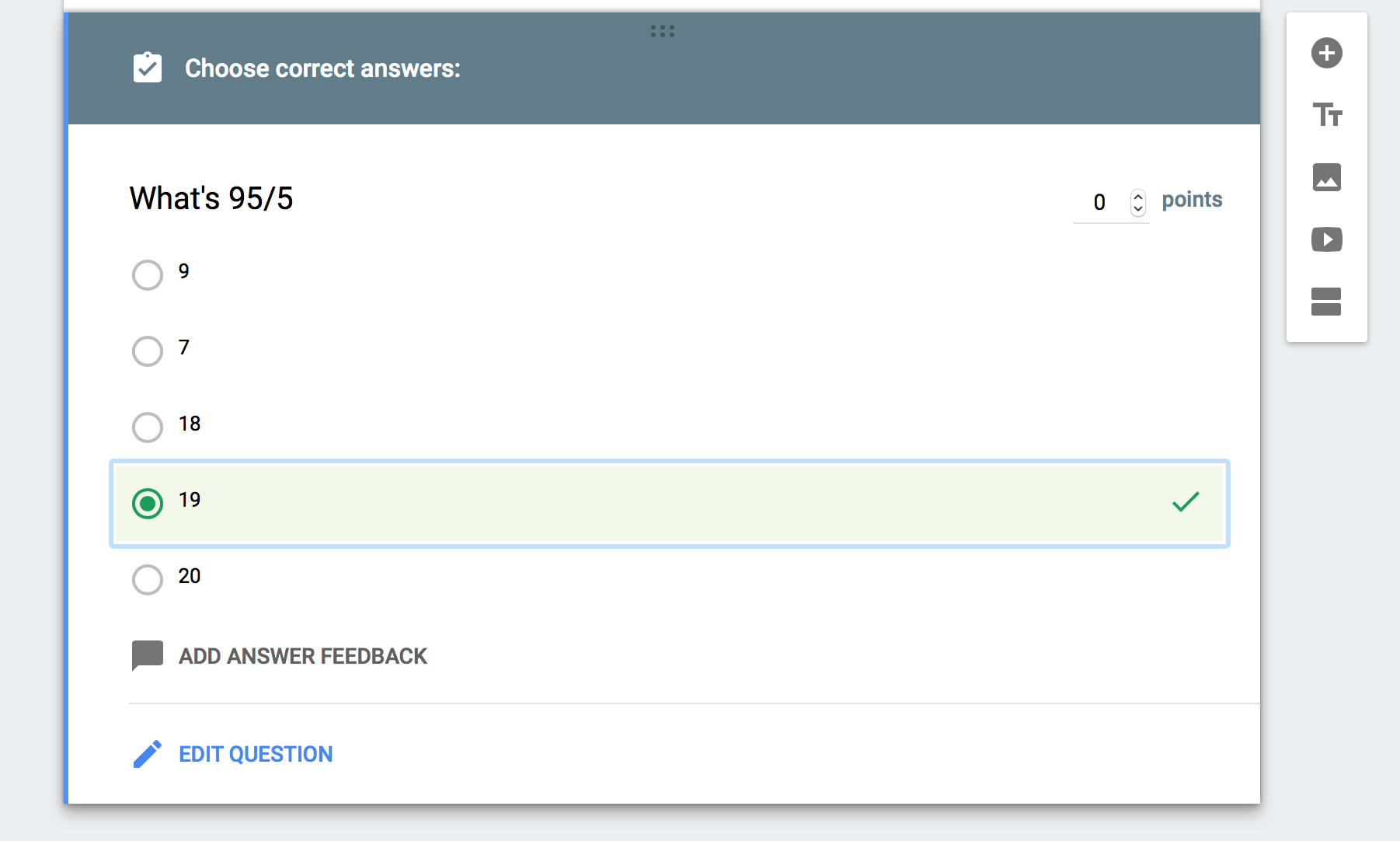This screenshot has width=1400, height=841.
Task: Click Add Answer Feedback button
Action: pos(280,656)
